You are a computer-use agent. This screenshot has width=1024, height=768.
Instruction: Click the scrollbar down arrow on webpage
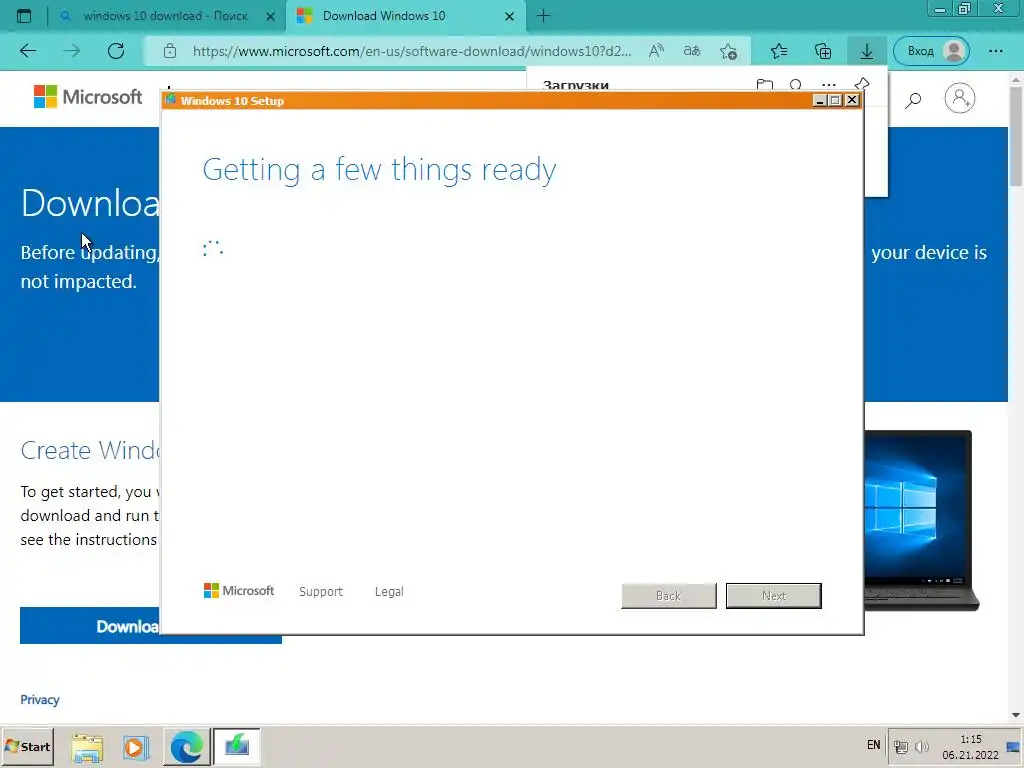tap(1016, 714)
